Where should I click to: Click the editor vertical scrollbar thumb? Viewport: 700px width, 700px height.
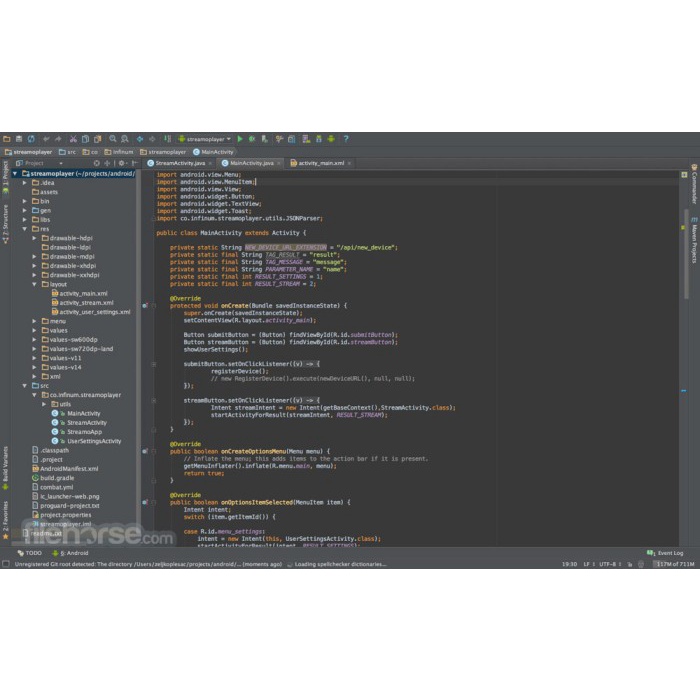point(686,253)
